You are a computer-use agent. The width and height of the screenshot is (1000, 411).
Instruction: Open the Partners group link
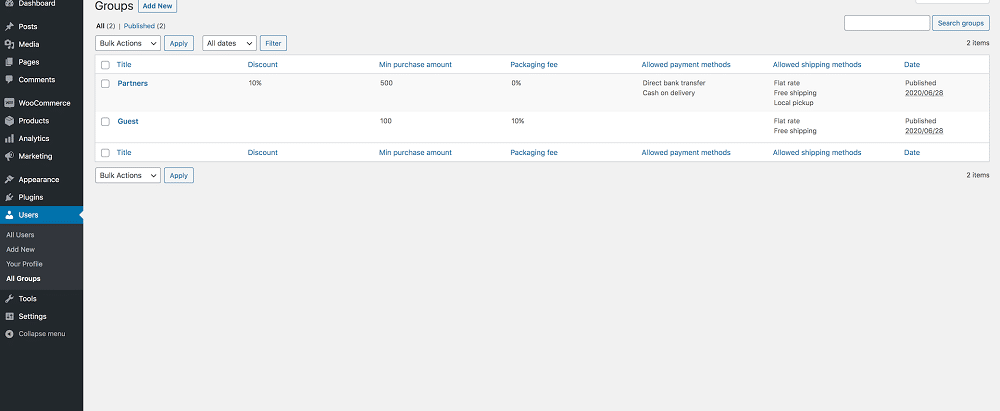coord(133,84)
